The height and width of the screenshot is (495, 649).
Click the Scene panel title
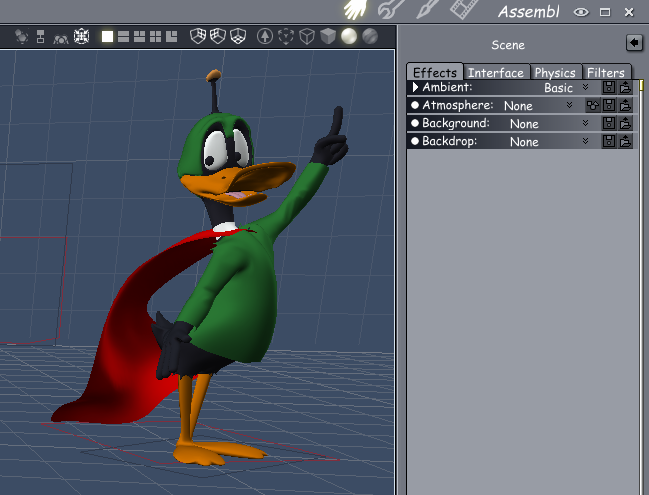508,45
